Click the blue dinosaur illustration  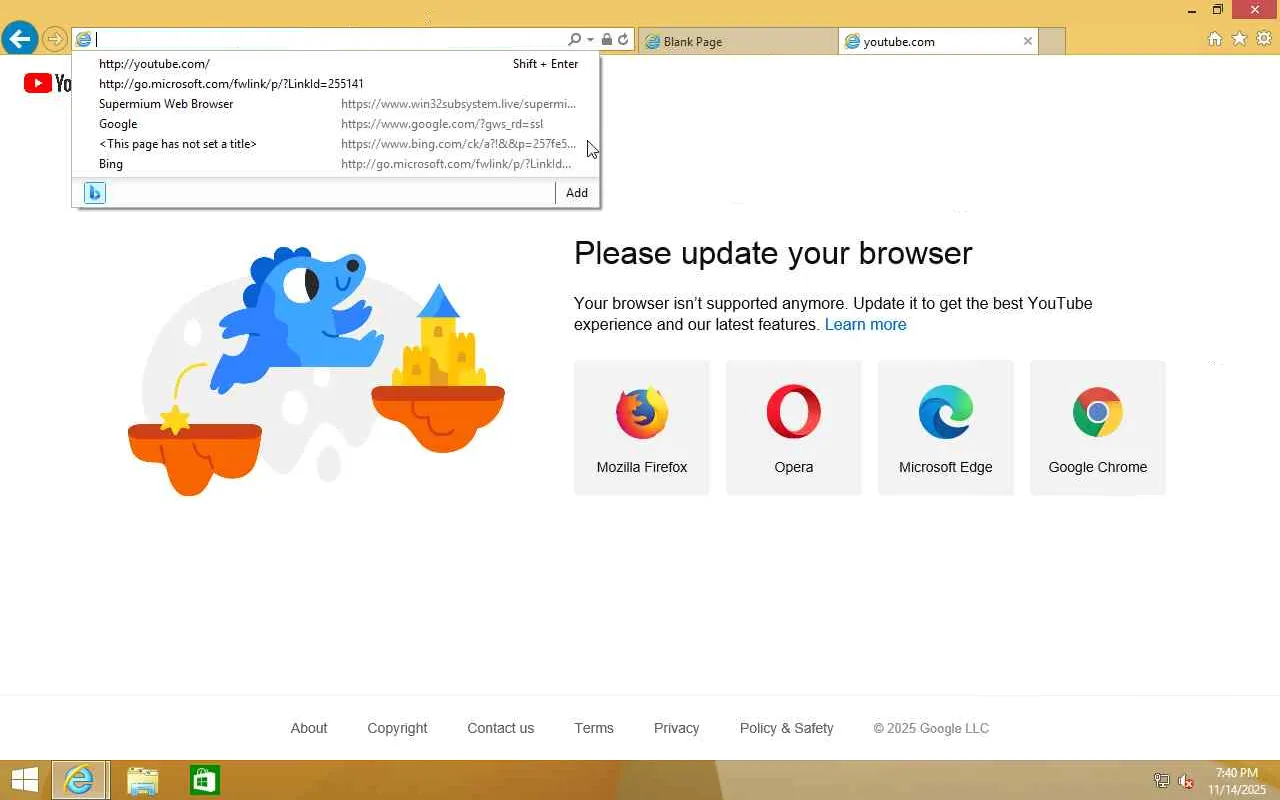coord(297,320)
